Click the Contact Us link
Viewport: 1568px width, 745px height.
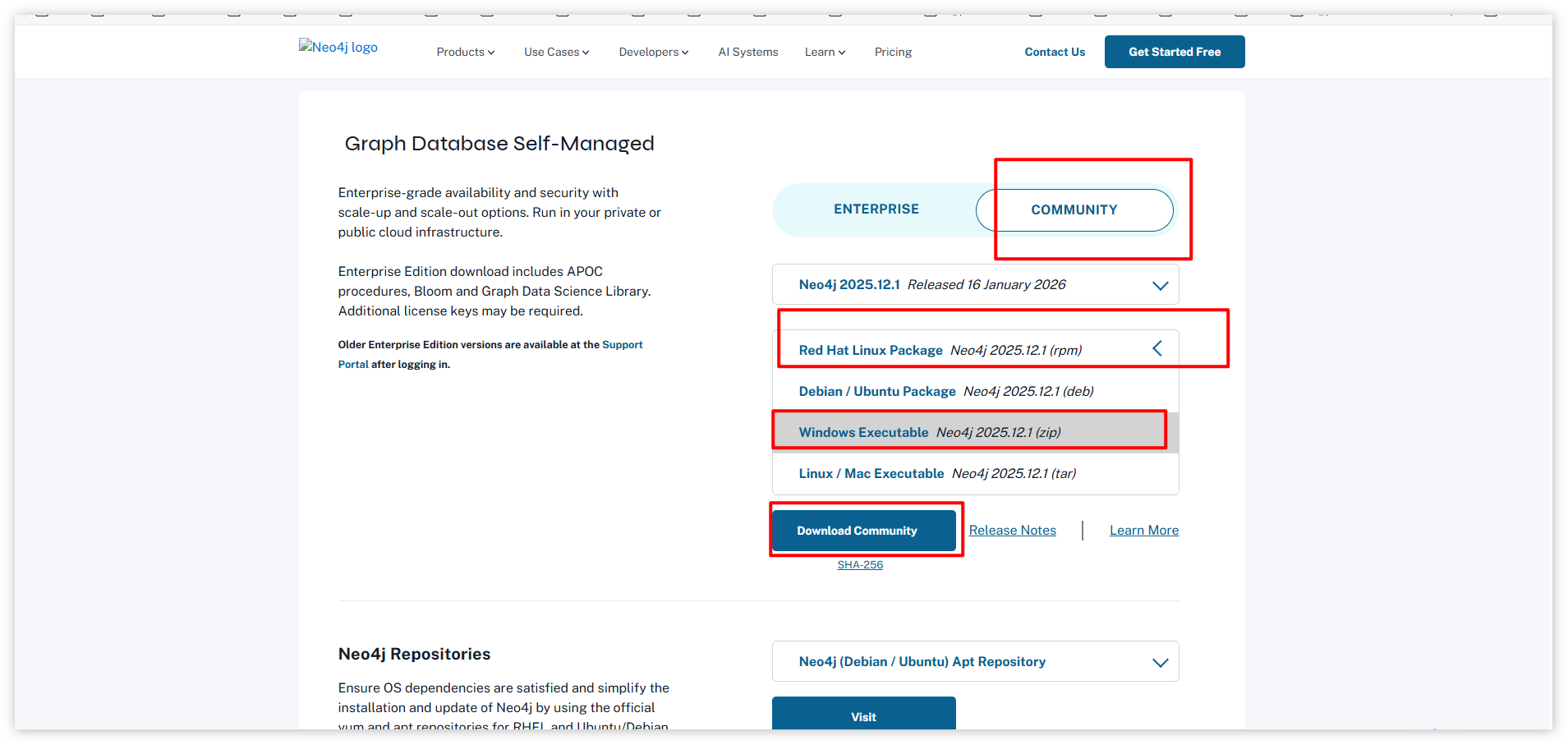point(1055,52)
